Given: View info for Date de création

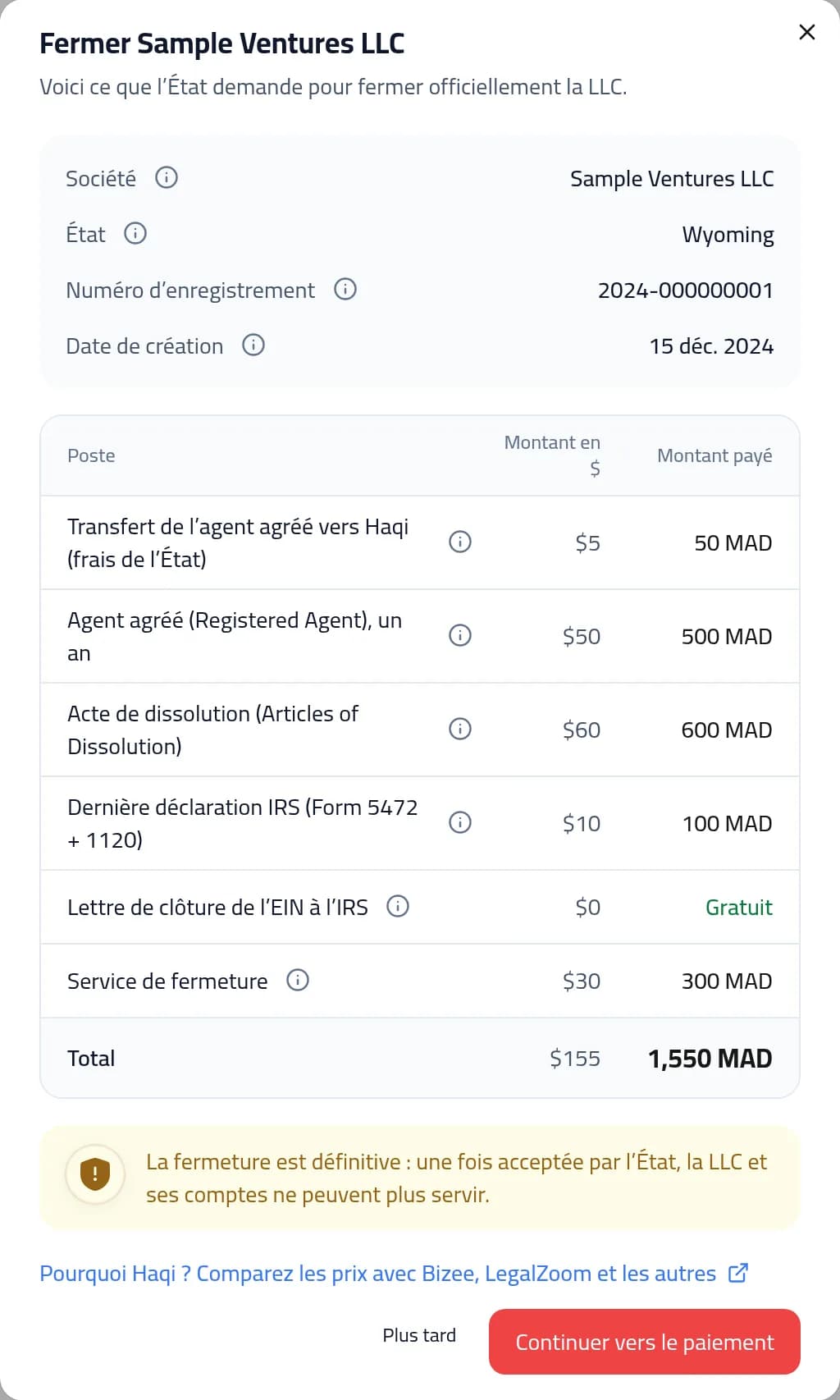Looking at the screenshot, I should (x=253, y=345).
